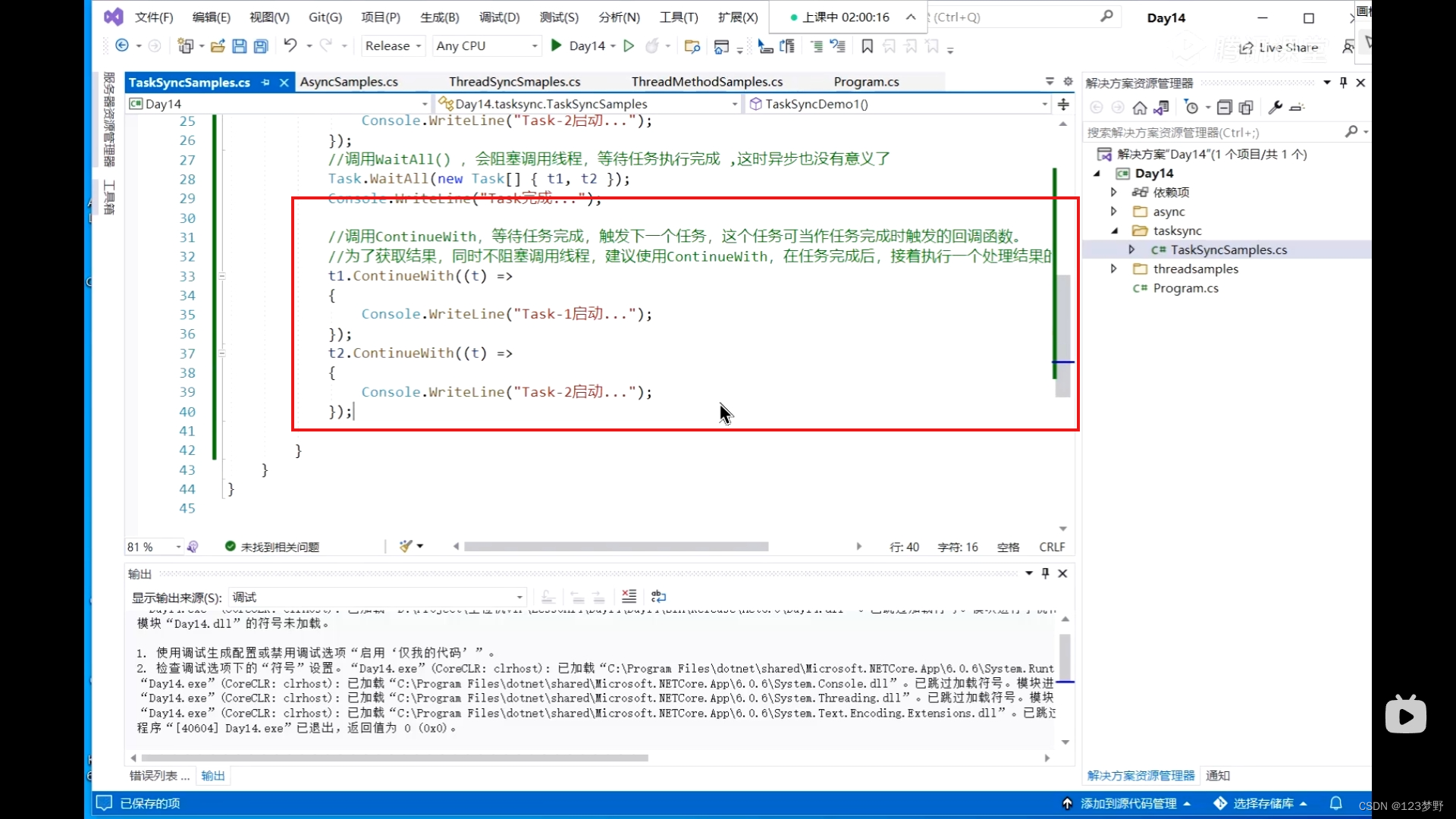Click 添加到源代码管理 in status bar
The height and width of the screenshot is (819, 1456).
click(x=1128, y=803)
